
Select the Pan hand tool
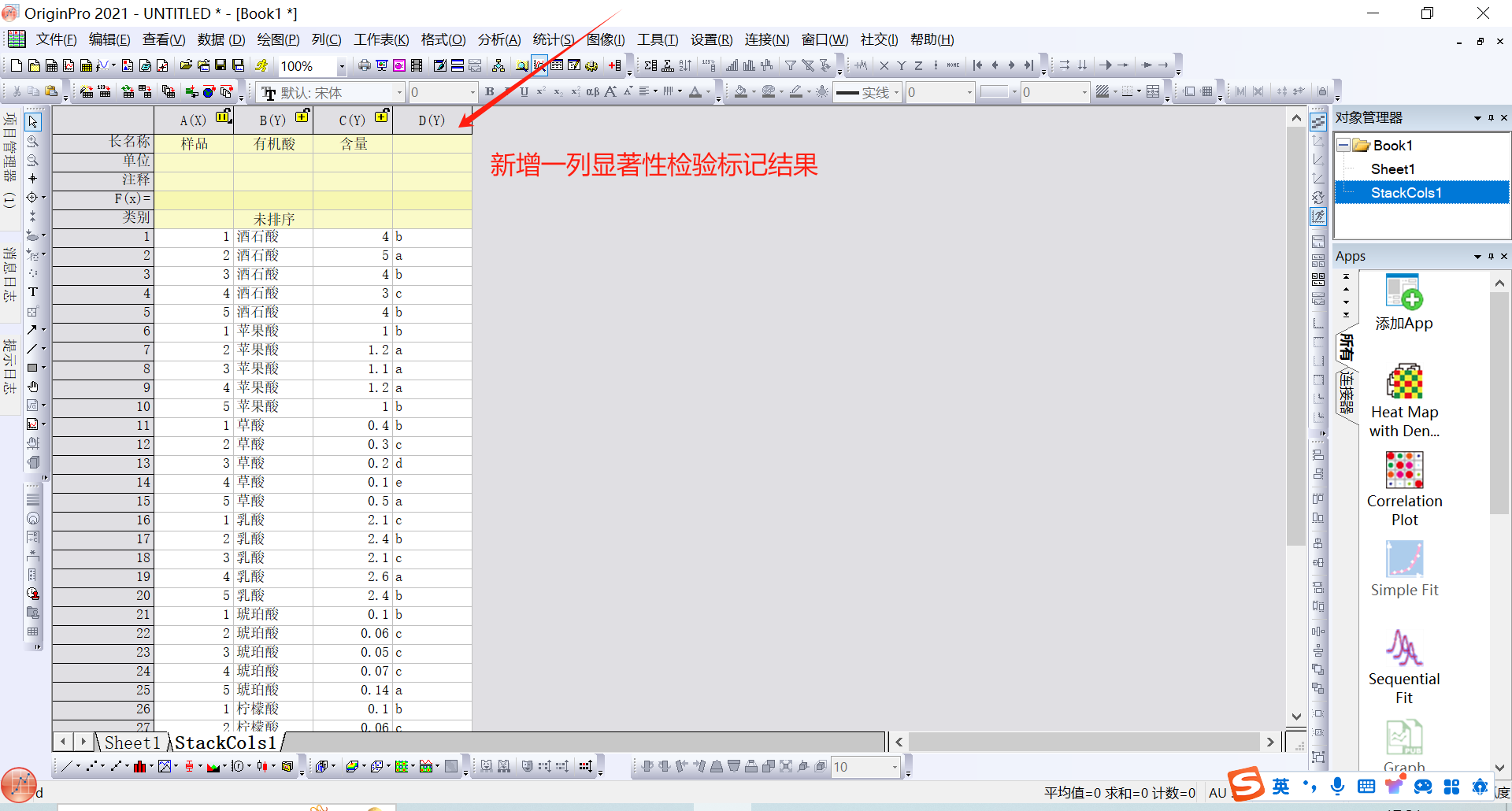pyautogui.click(x=33, y=387)
